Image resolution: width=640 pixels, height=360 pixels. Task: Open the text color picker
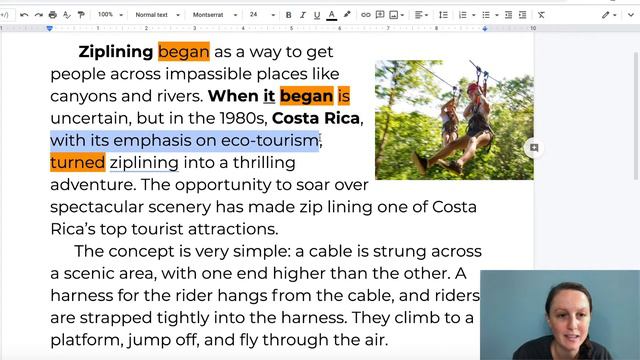[x=331, y=15]
